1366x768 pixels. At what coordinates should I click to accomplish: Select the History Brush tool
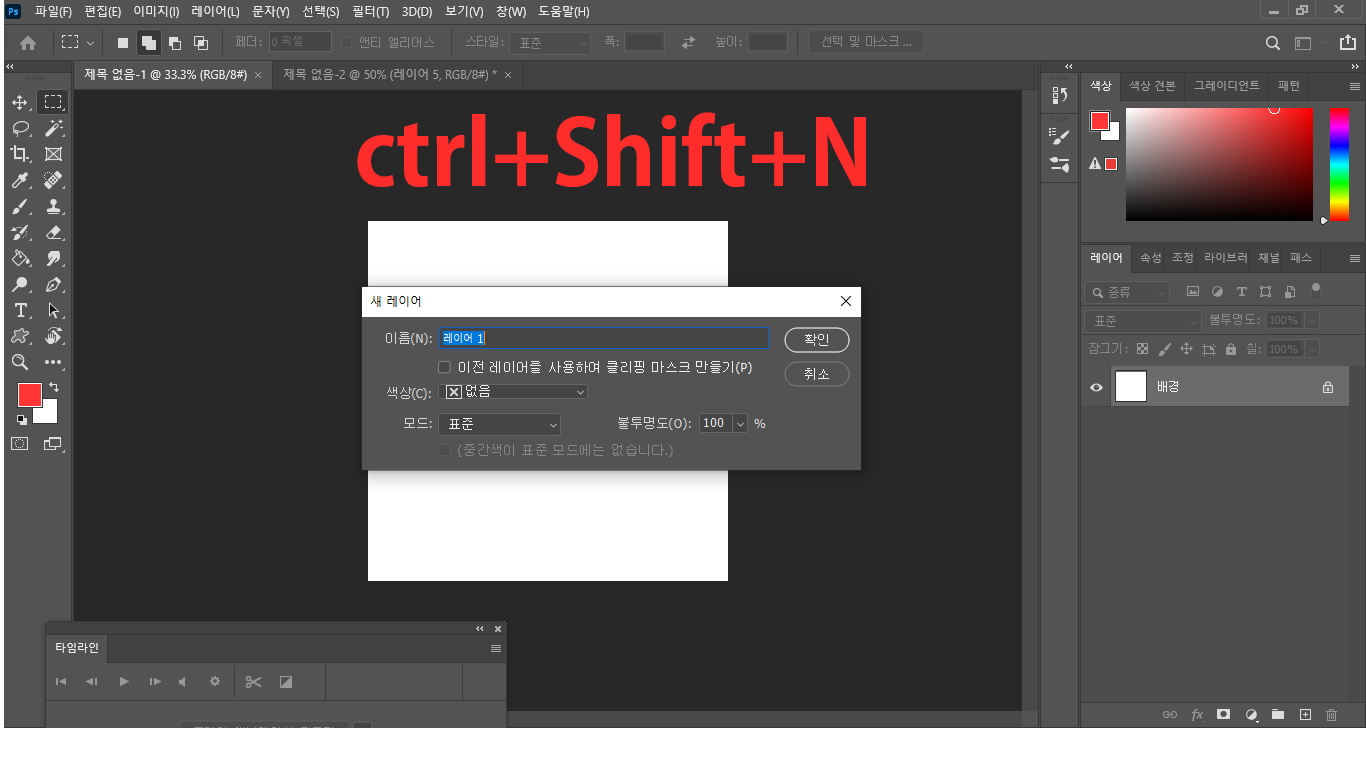click(19, 232)
